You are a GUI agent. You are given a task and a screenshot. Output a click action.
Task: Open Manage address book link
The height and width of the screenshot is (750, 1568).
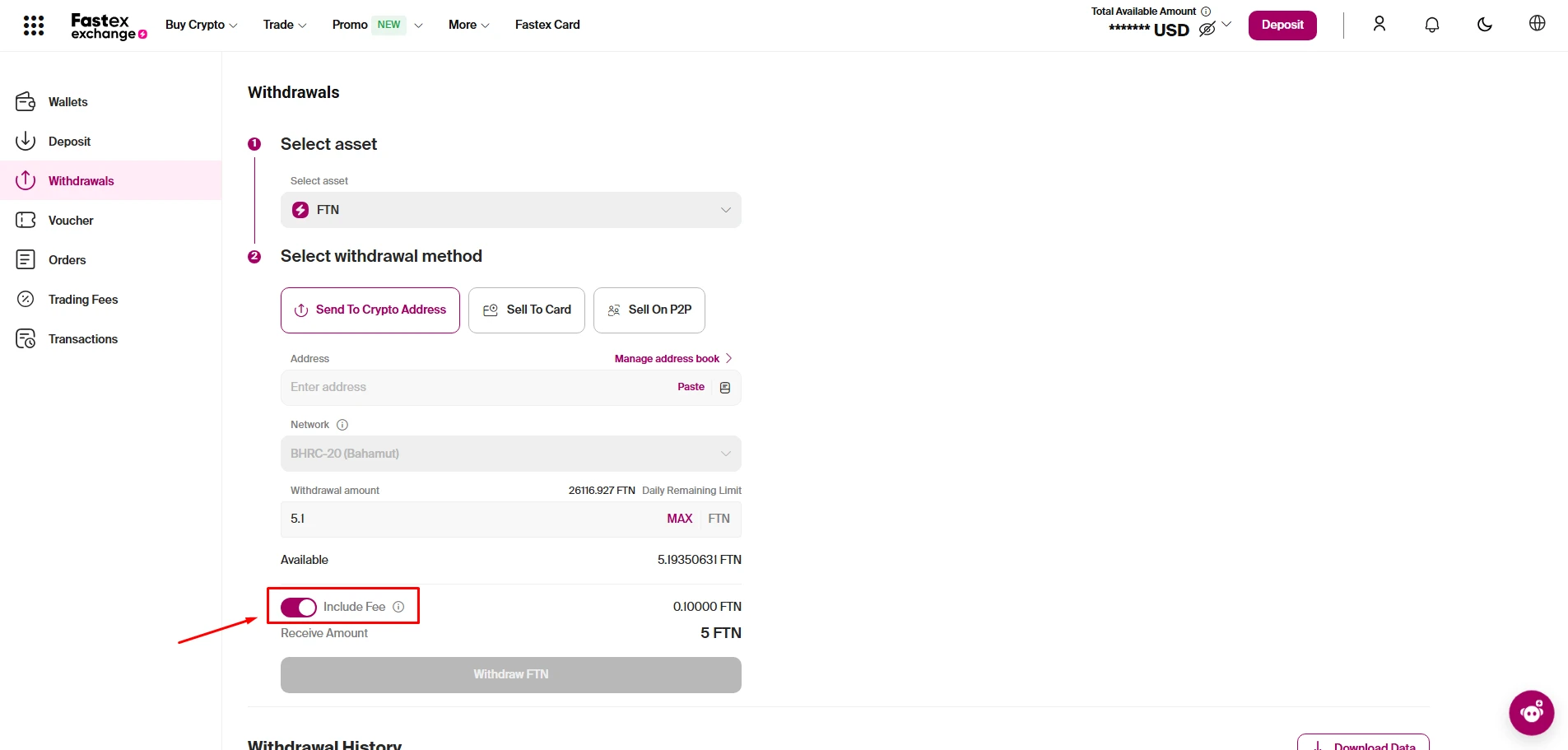click(x=673, y=359)
